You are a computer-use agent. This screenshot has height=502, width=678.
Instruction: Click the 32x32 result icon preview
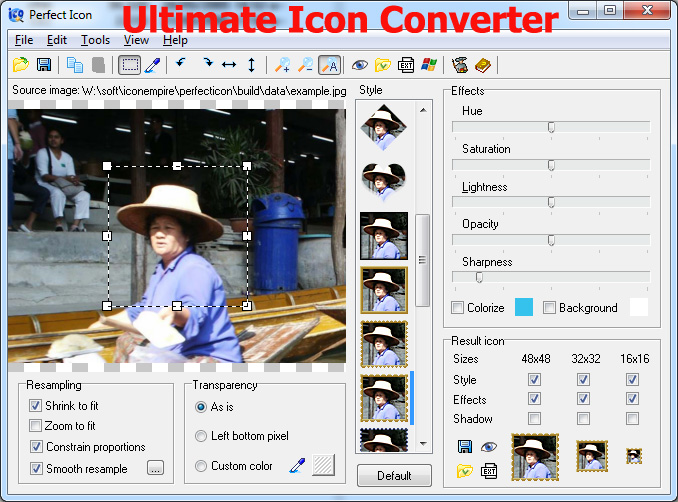592,456
